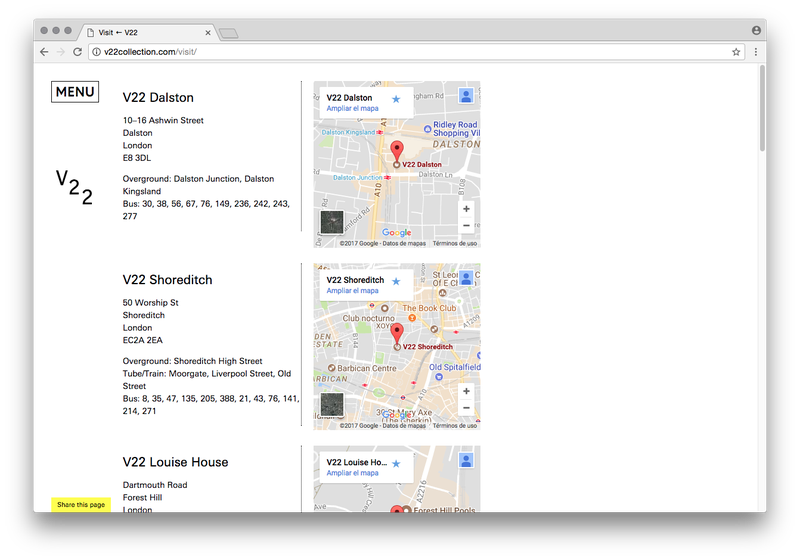Click The Book Club marker on the map
Viewport: 800px width, 560px height.
coord(412,317)
